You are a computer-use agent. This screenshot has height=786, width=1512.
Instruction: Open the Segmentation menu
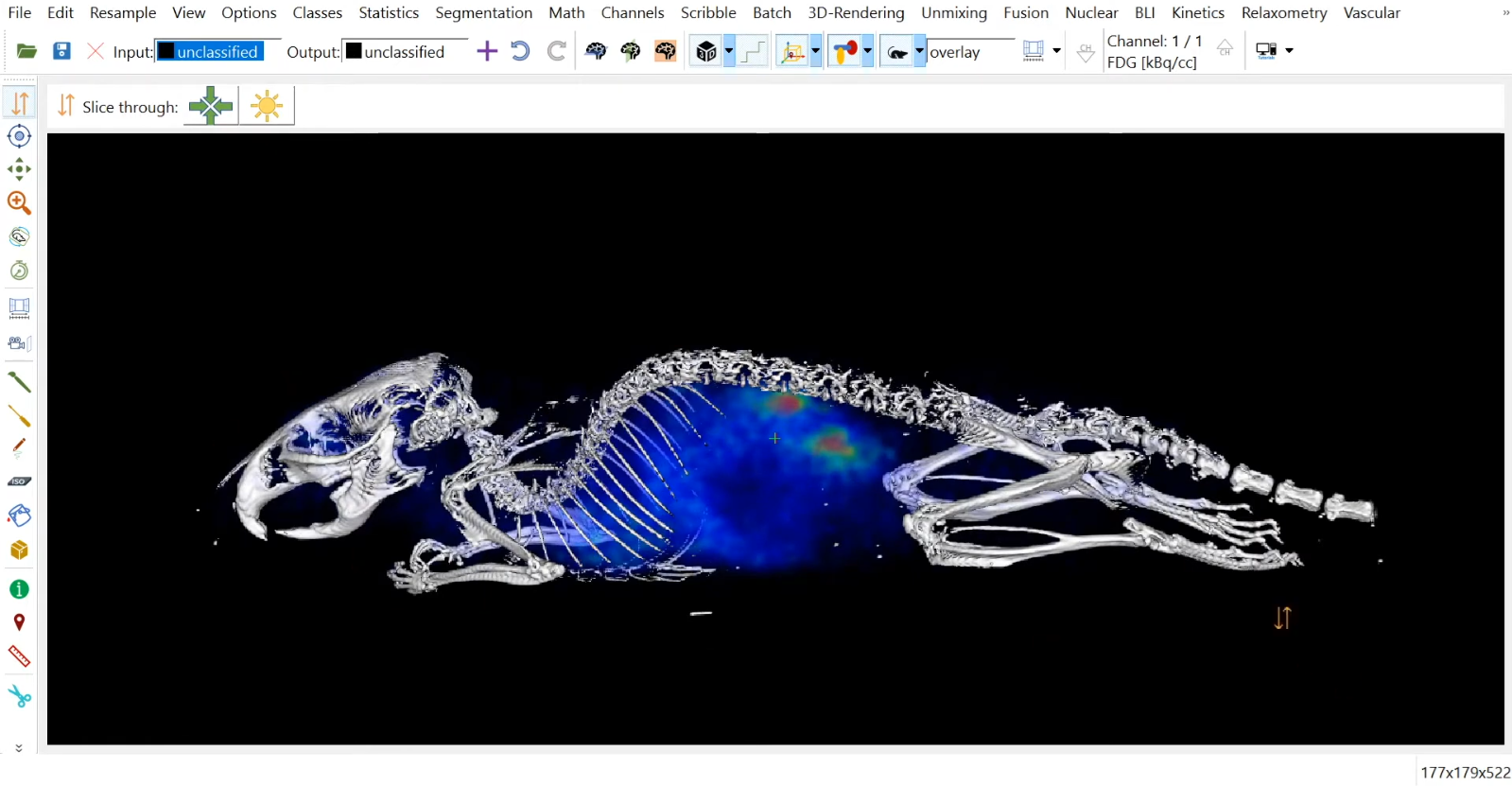tap(483, 12)
